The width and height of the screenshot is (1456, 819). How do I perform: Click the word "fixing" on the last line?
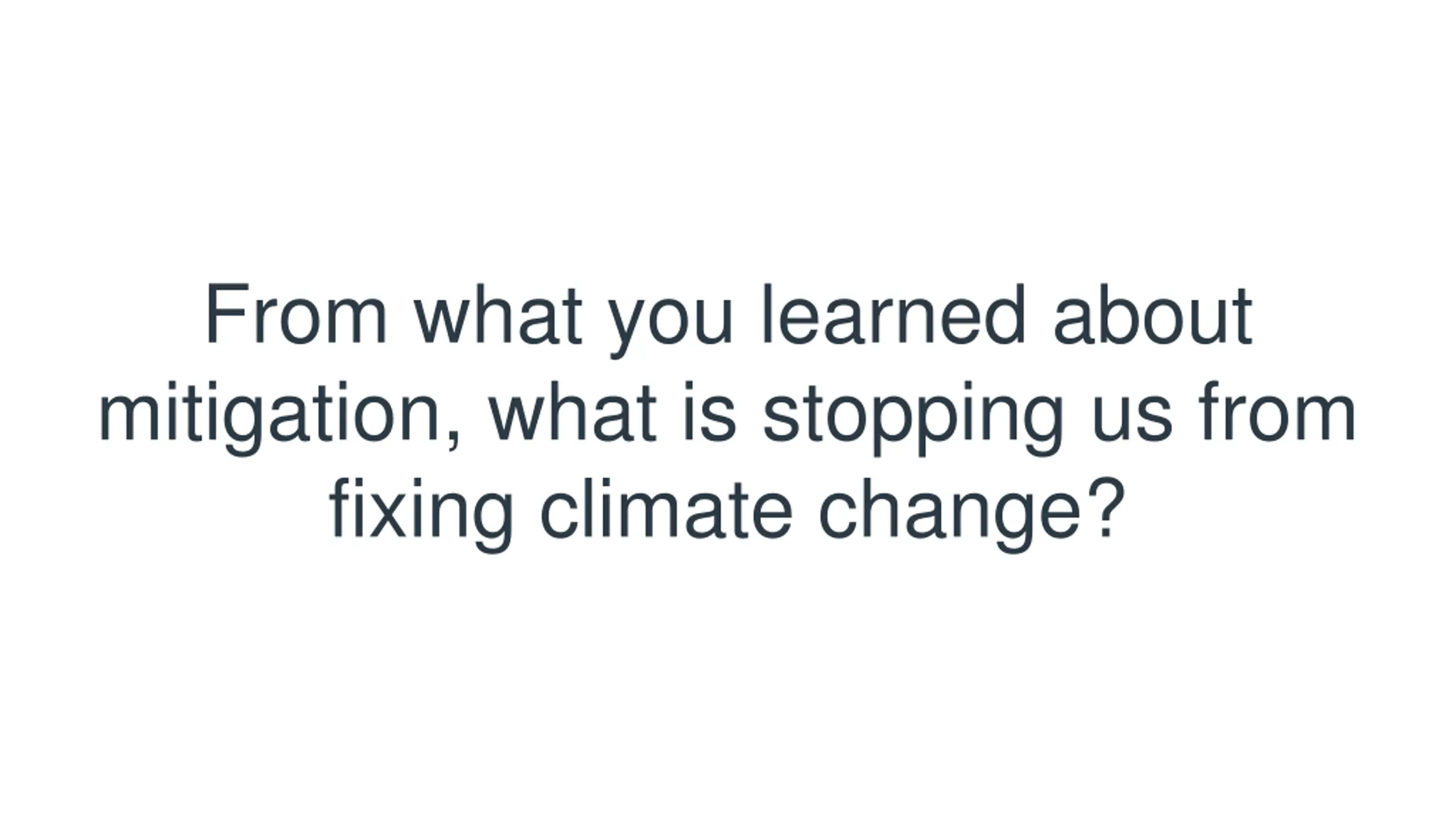coord(421,515)
